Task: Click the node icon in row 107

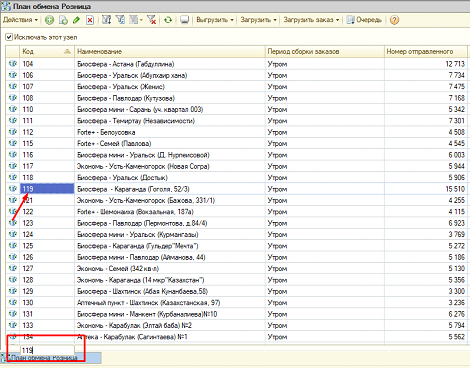Action: 13,86
